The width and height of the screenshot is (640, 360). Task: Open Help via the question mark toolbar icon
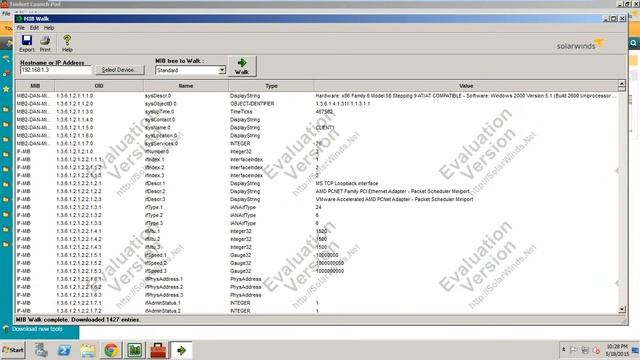pos(67,43)
